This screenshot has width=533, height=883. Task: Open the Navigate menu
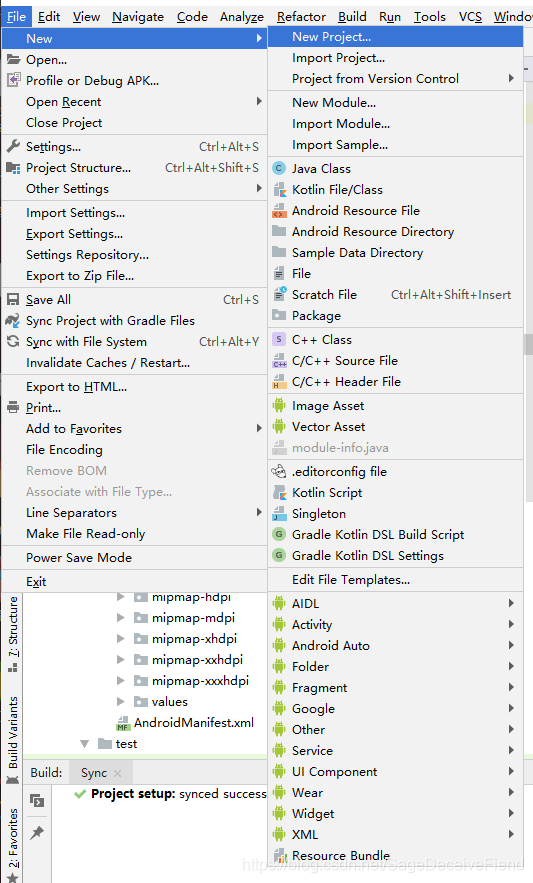(x=138, y=17)
